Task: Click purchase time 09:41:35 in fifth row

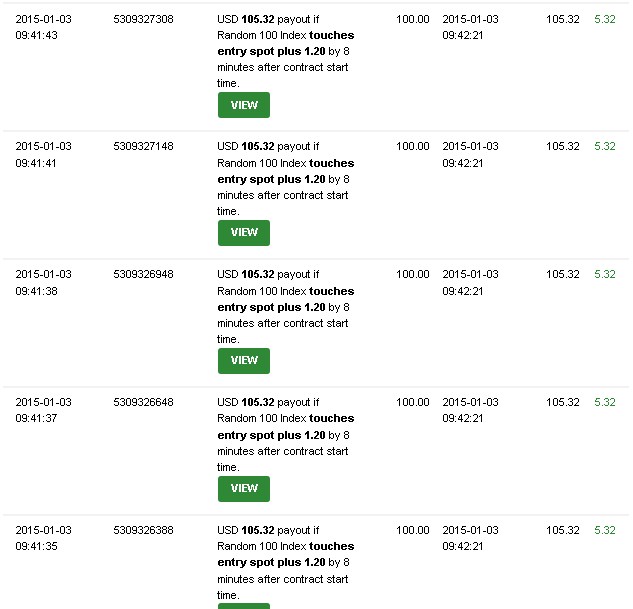Action: click(36, 546)
